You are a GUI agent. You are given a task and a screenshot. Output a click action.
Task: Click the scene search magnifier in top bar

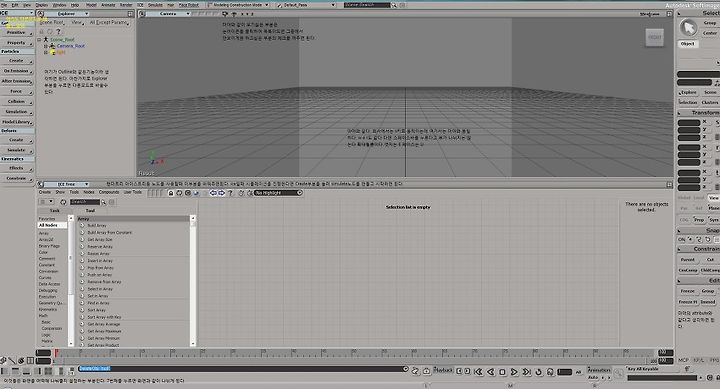coord(394,5)
